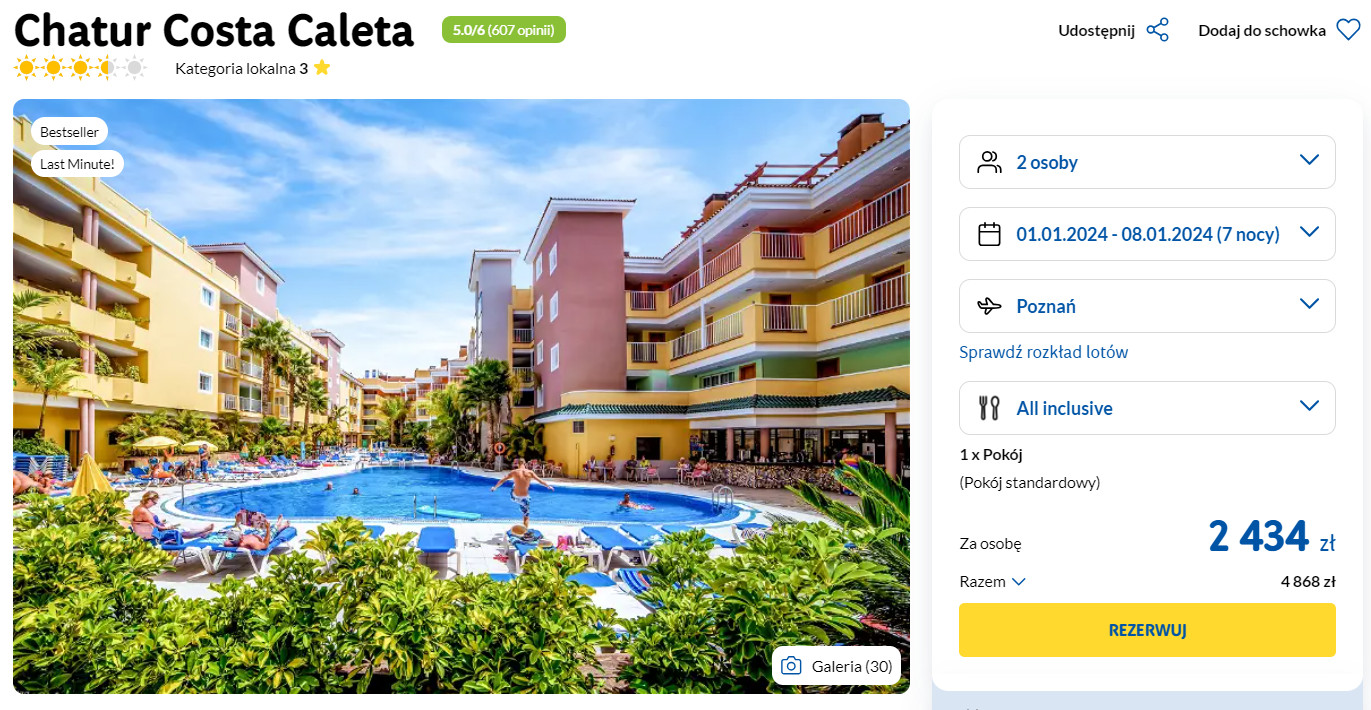Viewport: 1371px width, 710px height.
Task: Click the Last Minute! label on photo
Action: coord(77,163)
